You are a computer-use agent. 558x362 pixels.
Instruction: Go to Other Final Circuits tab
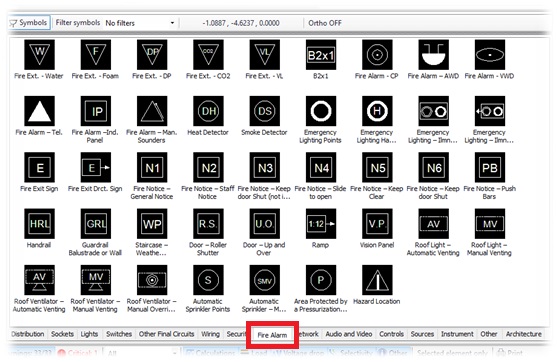[166, 334]
